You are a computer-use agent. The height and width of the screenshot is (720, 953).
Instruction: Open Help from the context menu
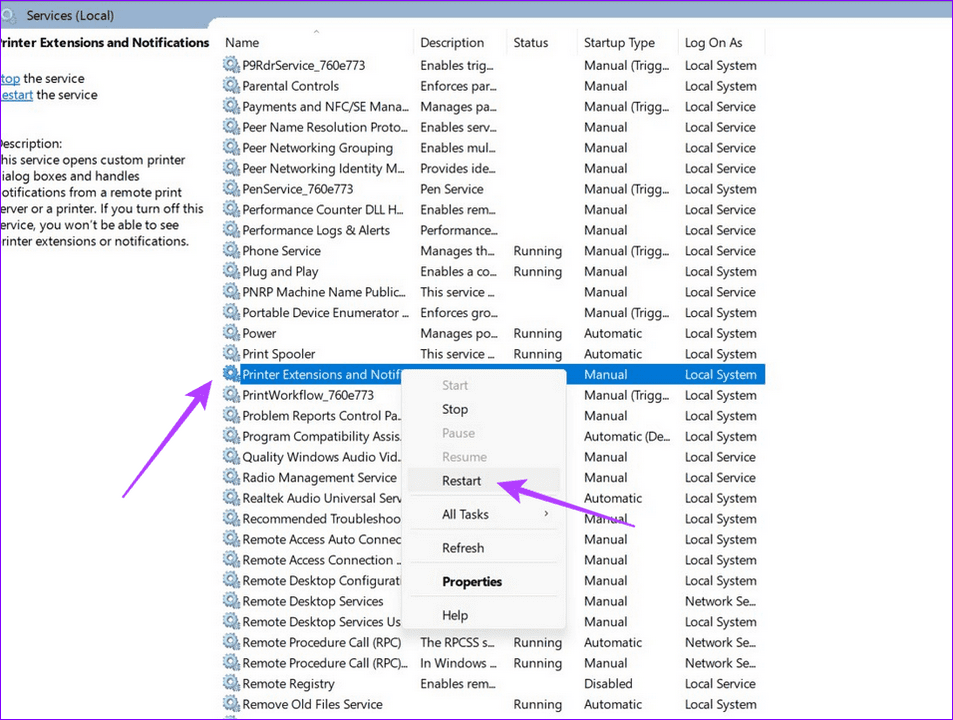coord(455,616)
